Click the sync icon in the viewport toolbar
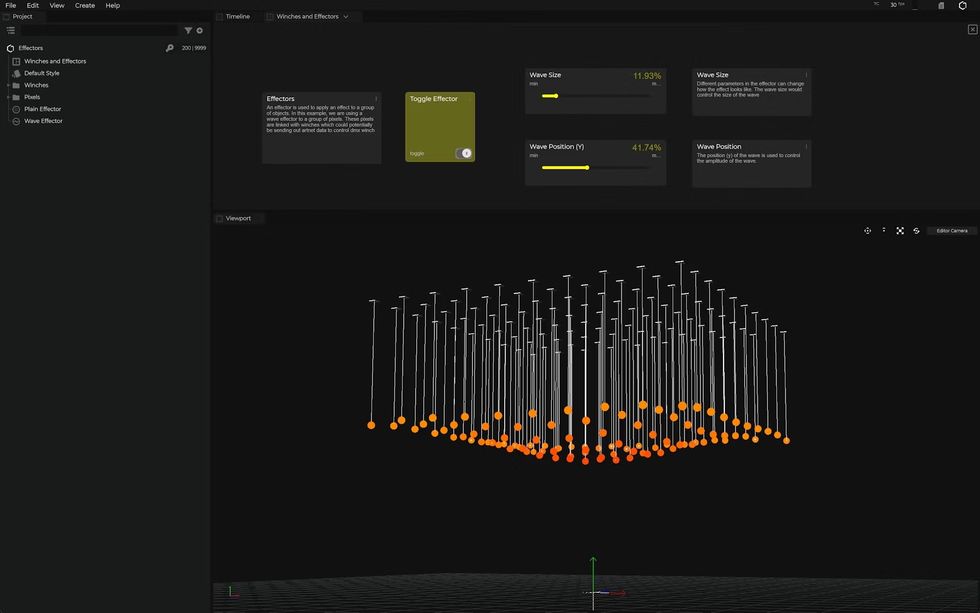Viewport: 980px width, 613px height. 917,230
